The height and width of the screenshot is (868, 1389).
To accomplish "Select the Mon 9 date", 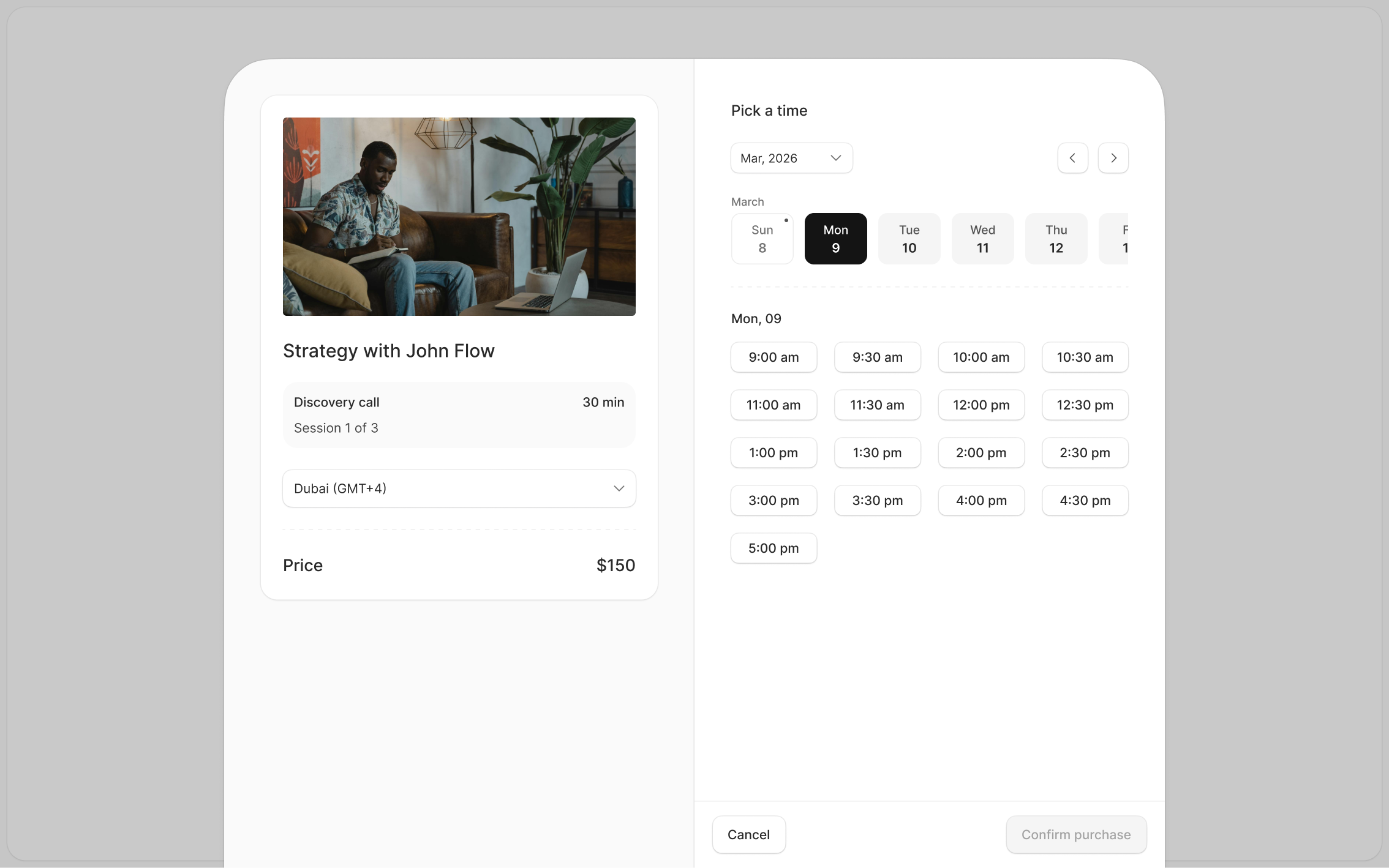I will click(835, 239).
